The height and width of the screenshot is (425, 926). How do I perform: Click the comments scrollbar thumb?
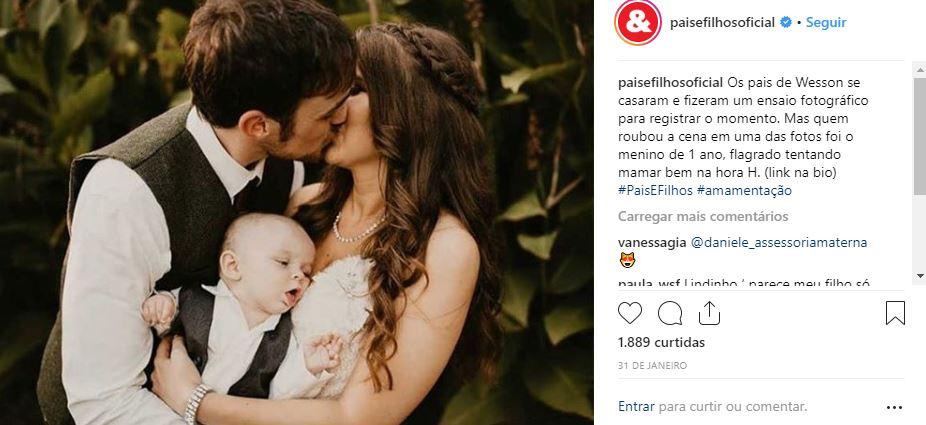(x=920, y=136)
